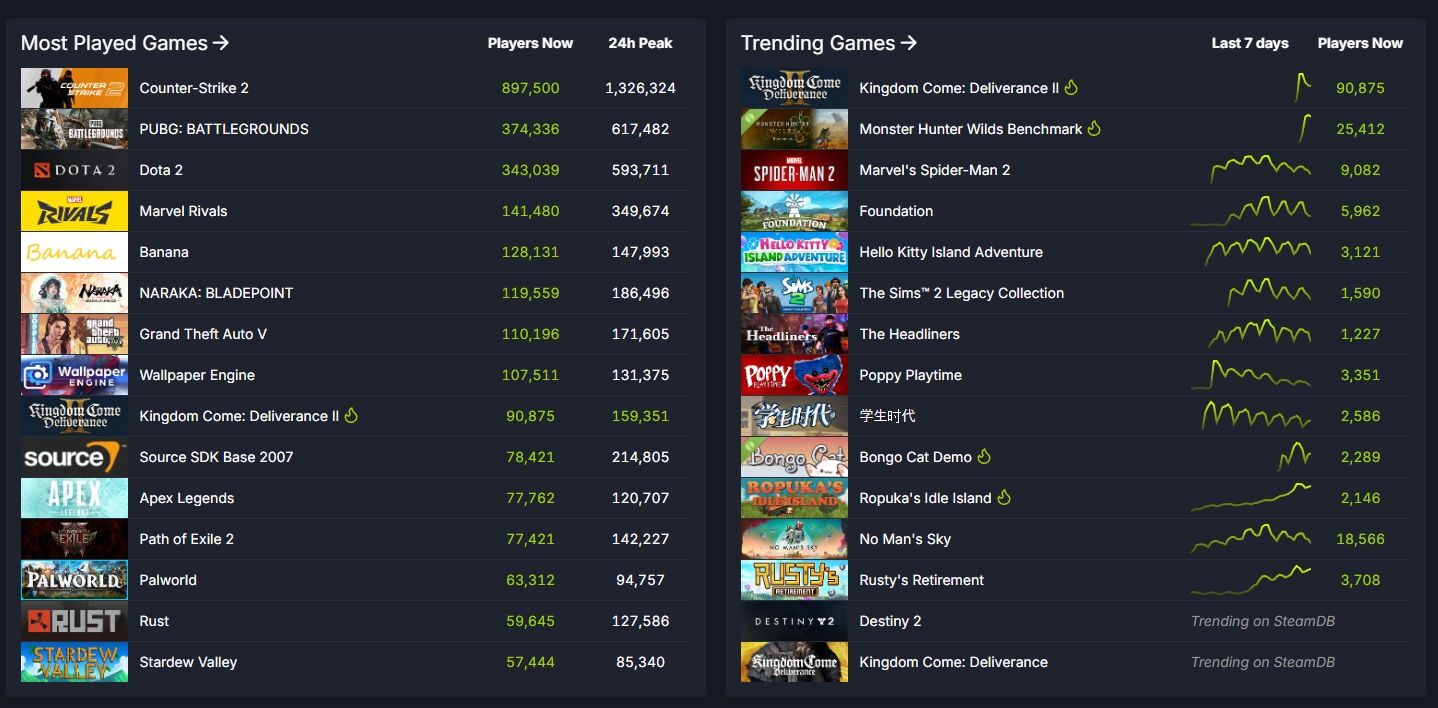This screenshot has height=708, width=1438.
Task: Click the sparkline chart for Marvel's Spider-Man 2
Action: pos(1260,169)
